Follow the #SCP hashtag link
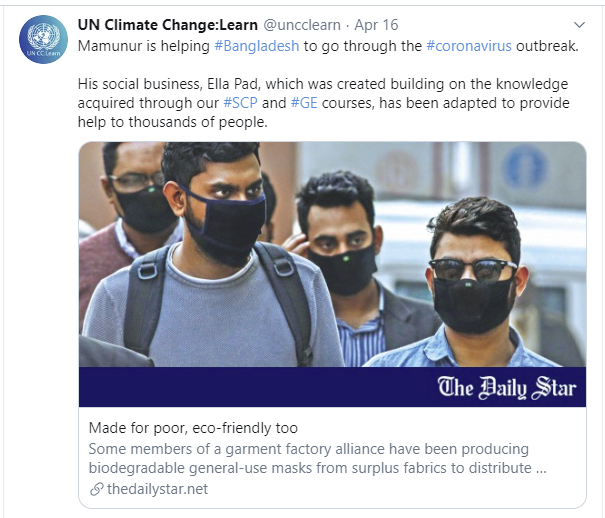This screenshot has width=605, height=518. (x=240, y=103)
